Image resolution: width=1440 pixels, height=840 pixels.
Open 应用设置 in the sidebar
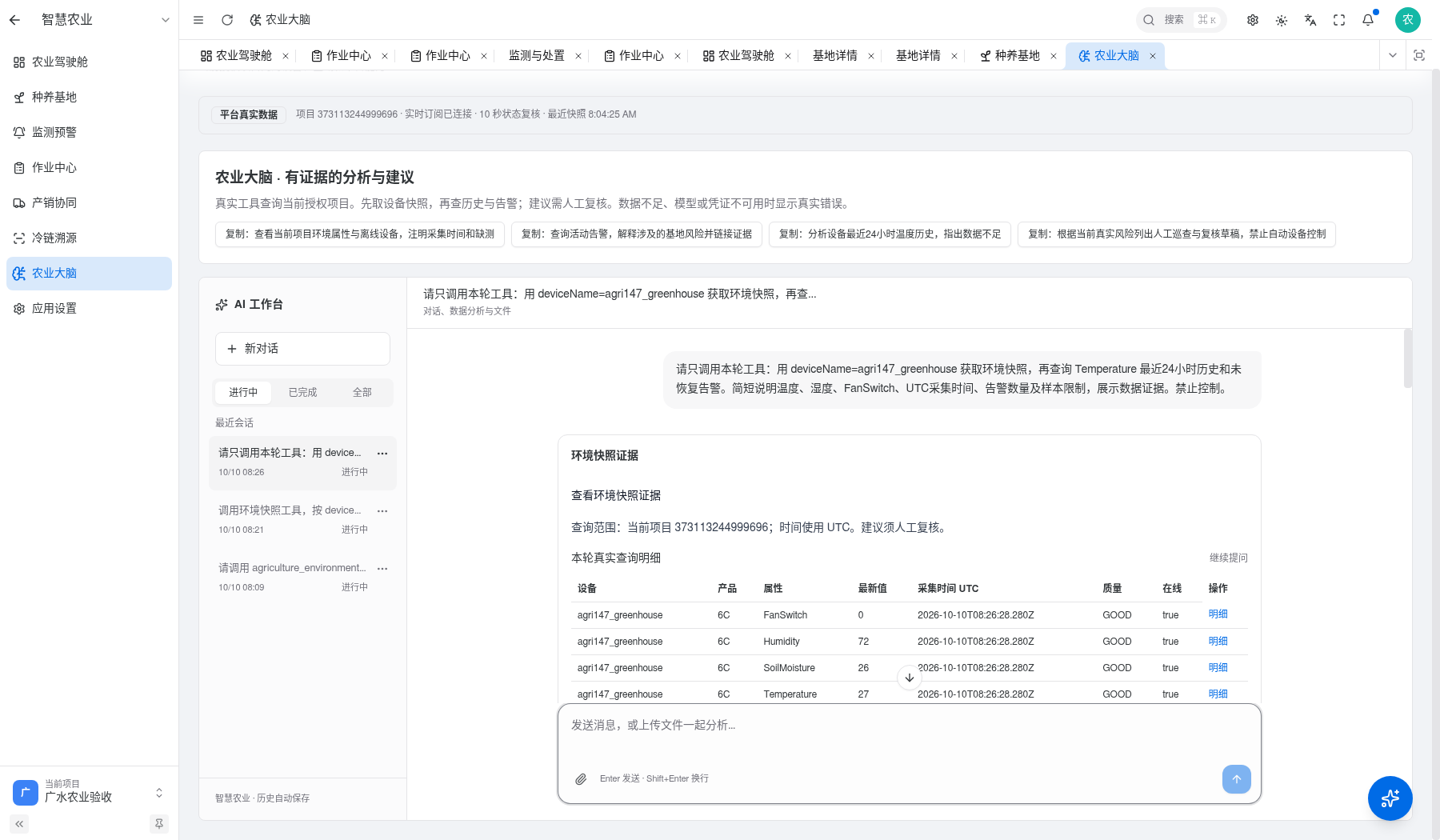pos(89,308)
